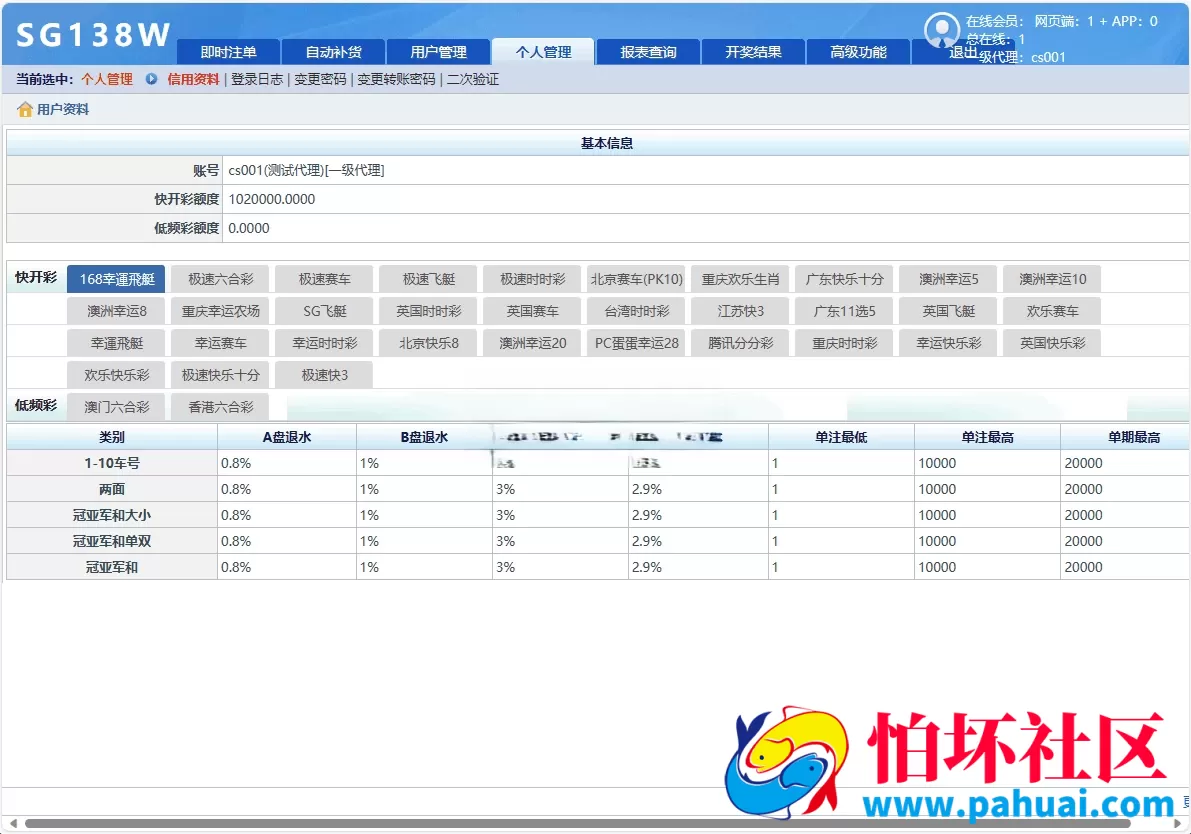Select 北京赛车(PK10) game button
1191x834 pixels.
[x=637, y=279]
